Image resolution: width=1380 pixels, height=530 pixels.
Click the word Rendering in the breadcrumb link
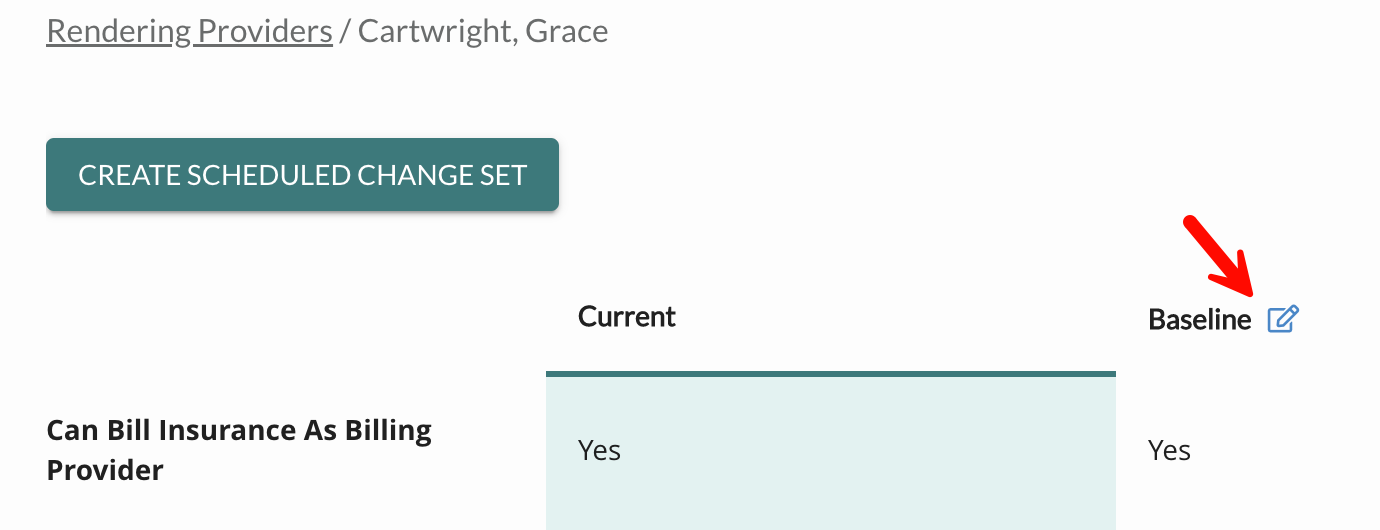[x=119, y=31]
